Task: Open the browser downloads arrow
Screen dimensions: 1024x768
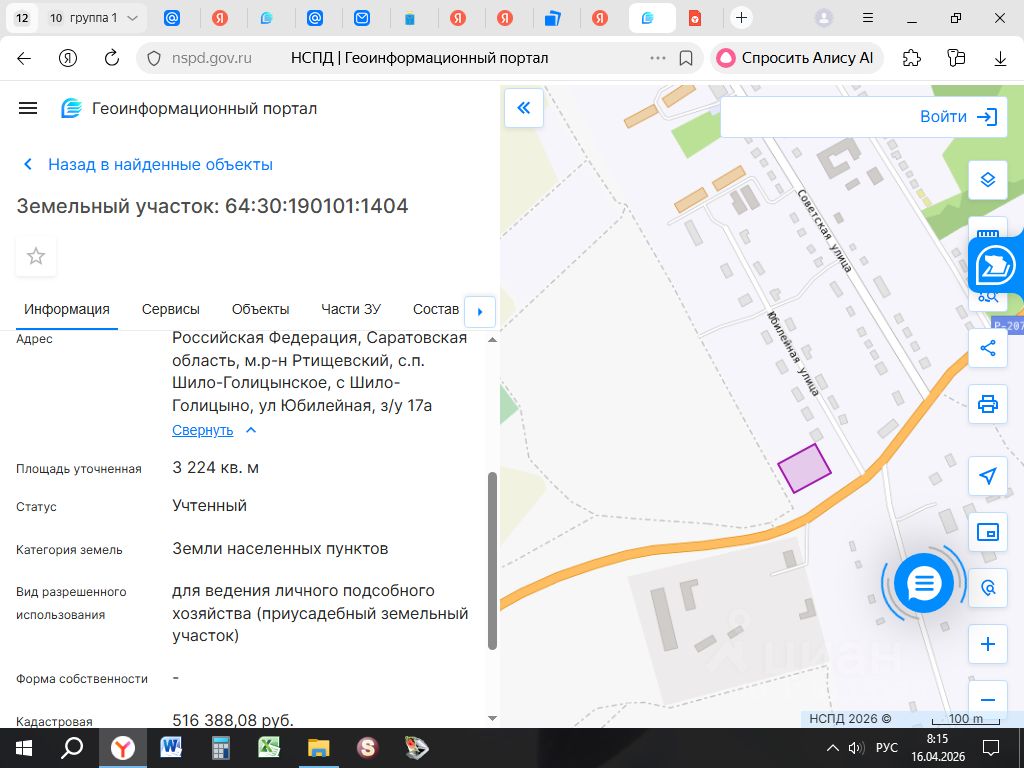Action: click(x=1000, y=58)
